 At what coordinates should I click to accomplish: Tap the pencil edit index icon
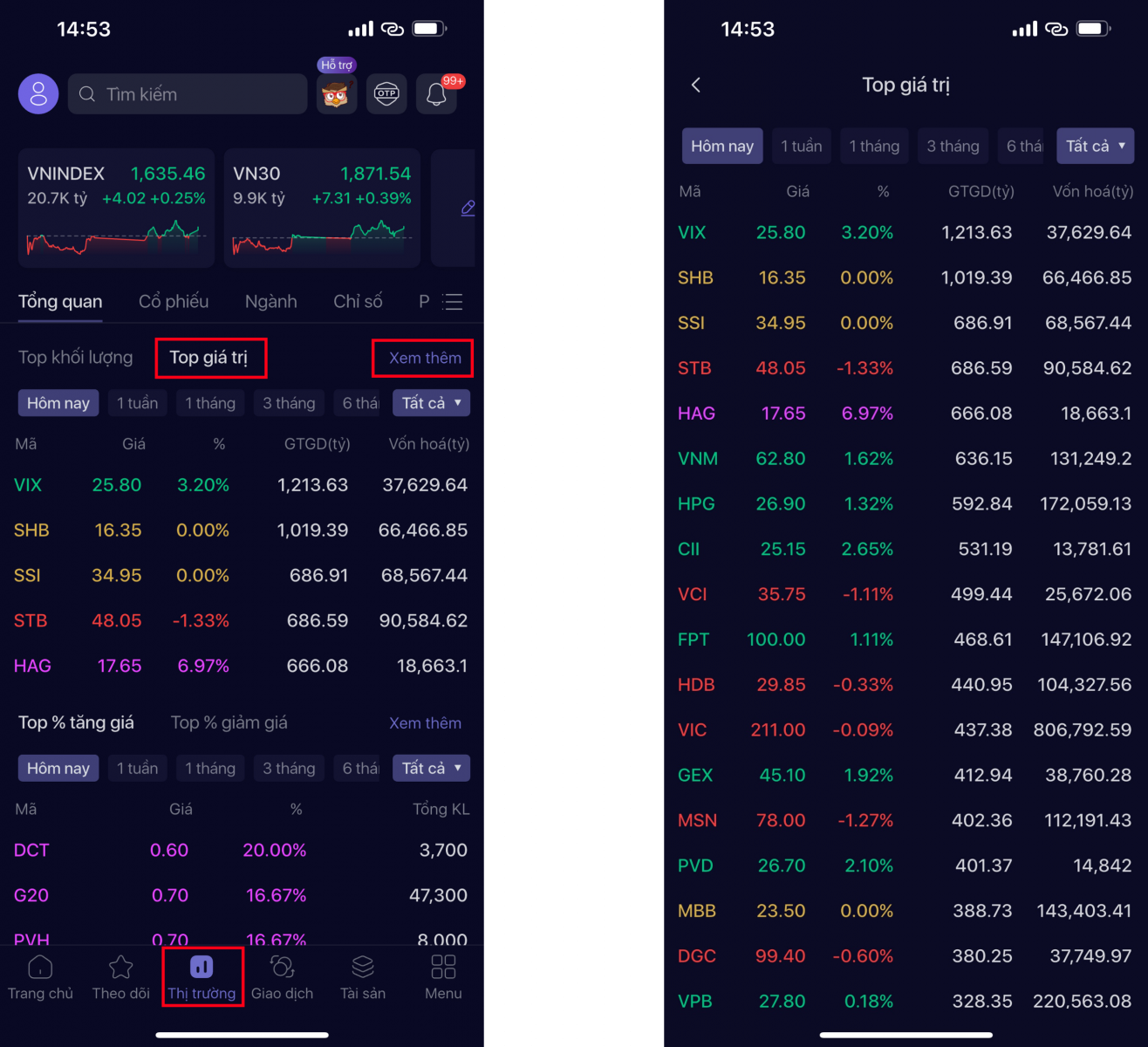click(x=468, y=208)
